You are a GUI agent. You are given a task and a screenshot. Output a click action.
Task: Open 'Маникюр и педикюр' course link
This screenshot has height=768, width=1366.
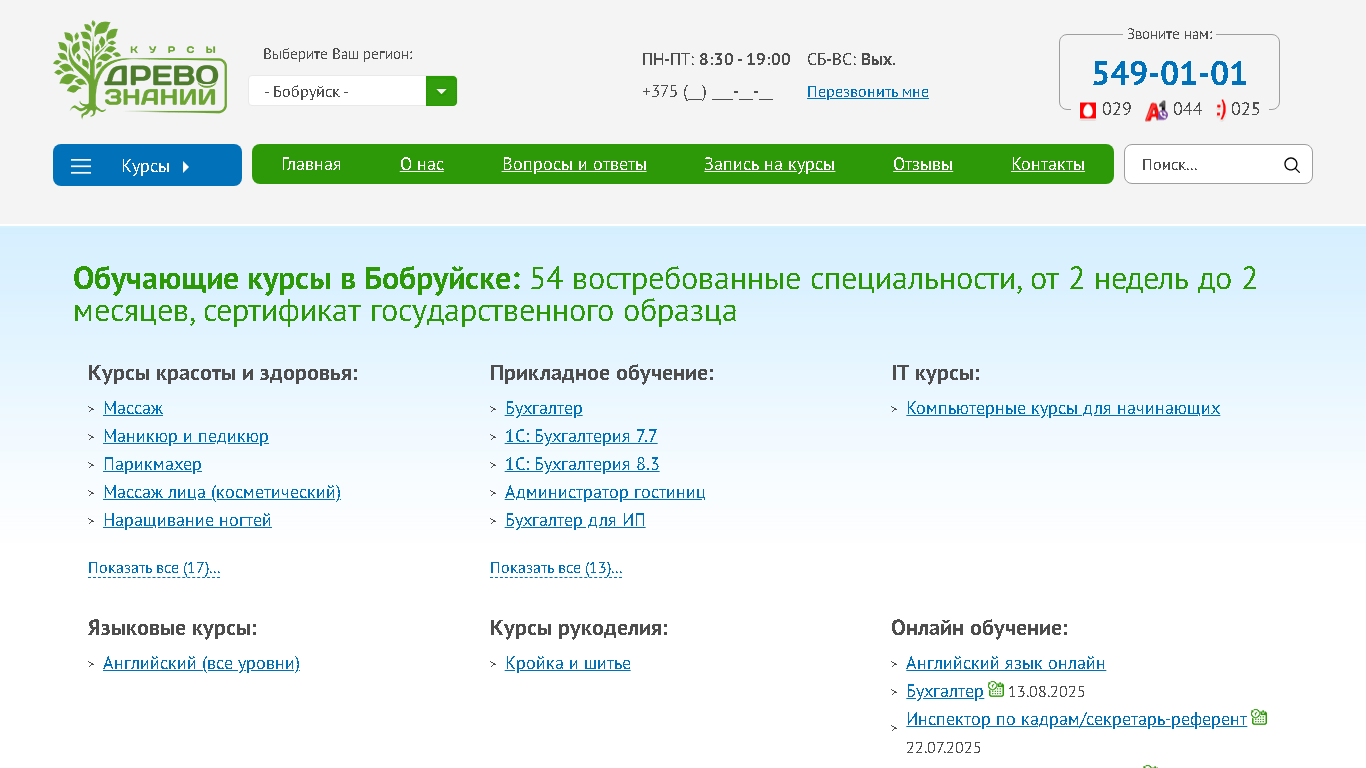pyautogui.click(x=186, y=436)
